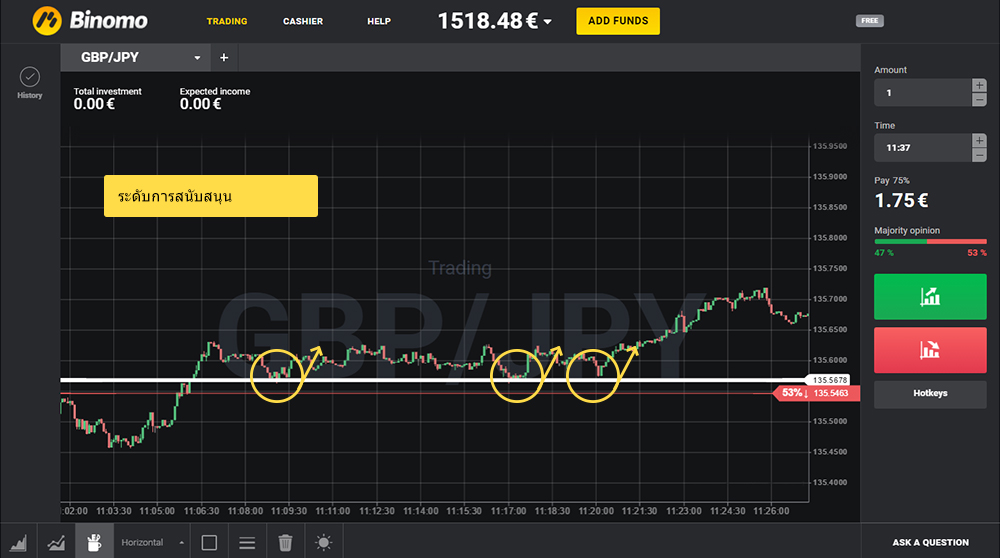Viewport: 1000px width, 558px height.
Task: Open the trade History panel
Action: (29, 82)
